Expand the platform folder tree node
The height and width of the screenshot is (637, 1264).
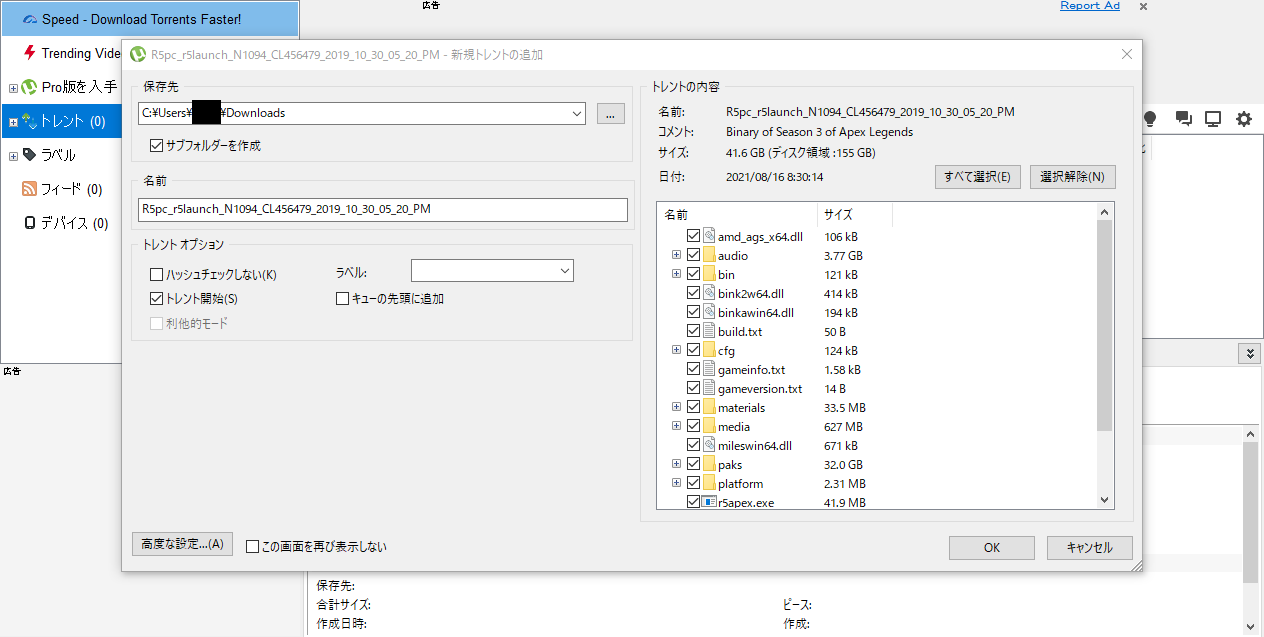tap(677, 483)
